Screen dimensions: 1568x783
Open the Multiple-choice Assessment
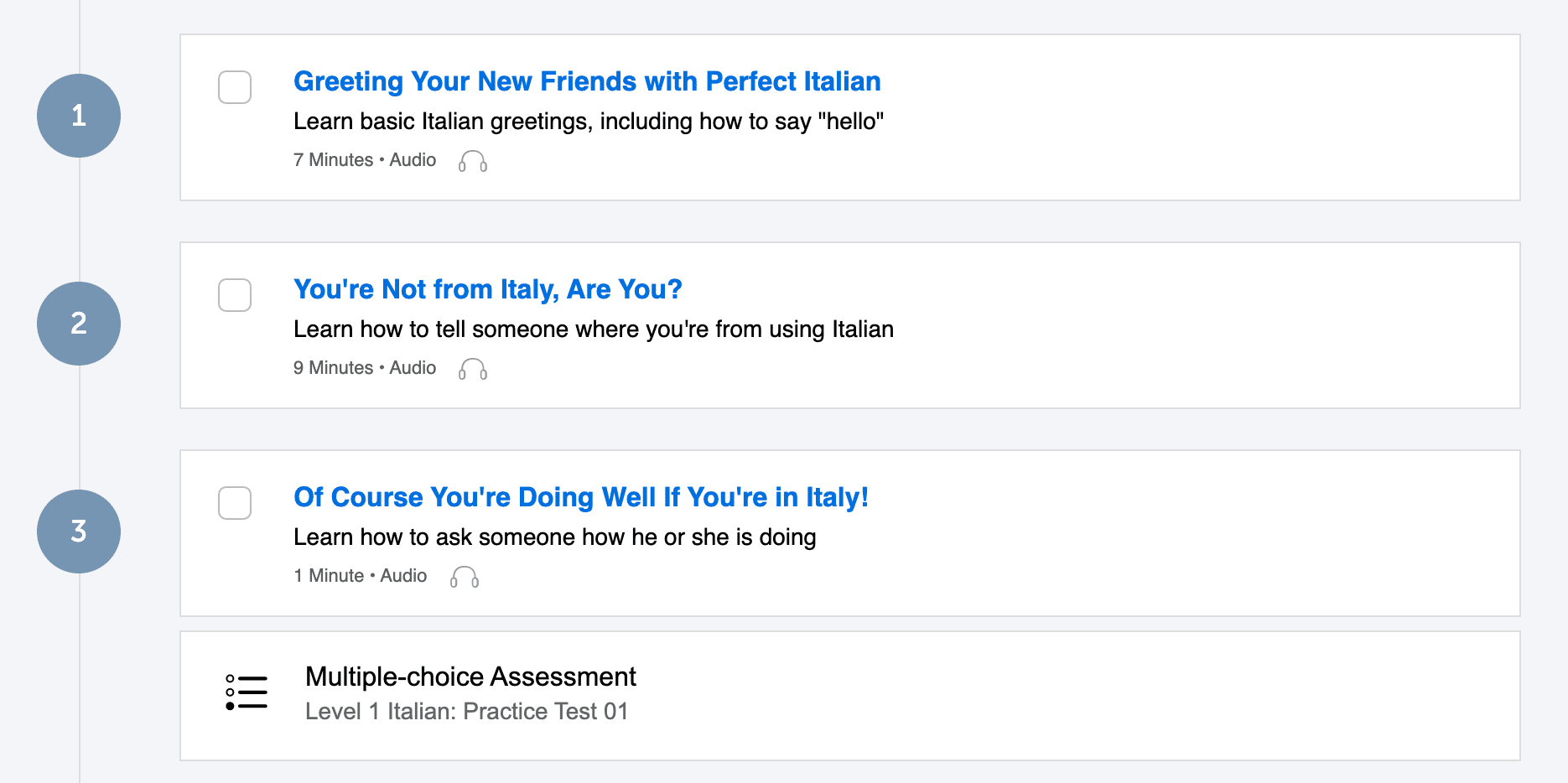[470, 677]
